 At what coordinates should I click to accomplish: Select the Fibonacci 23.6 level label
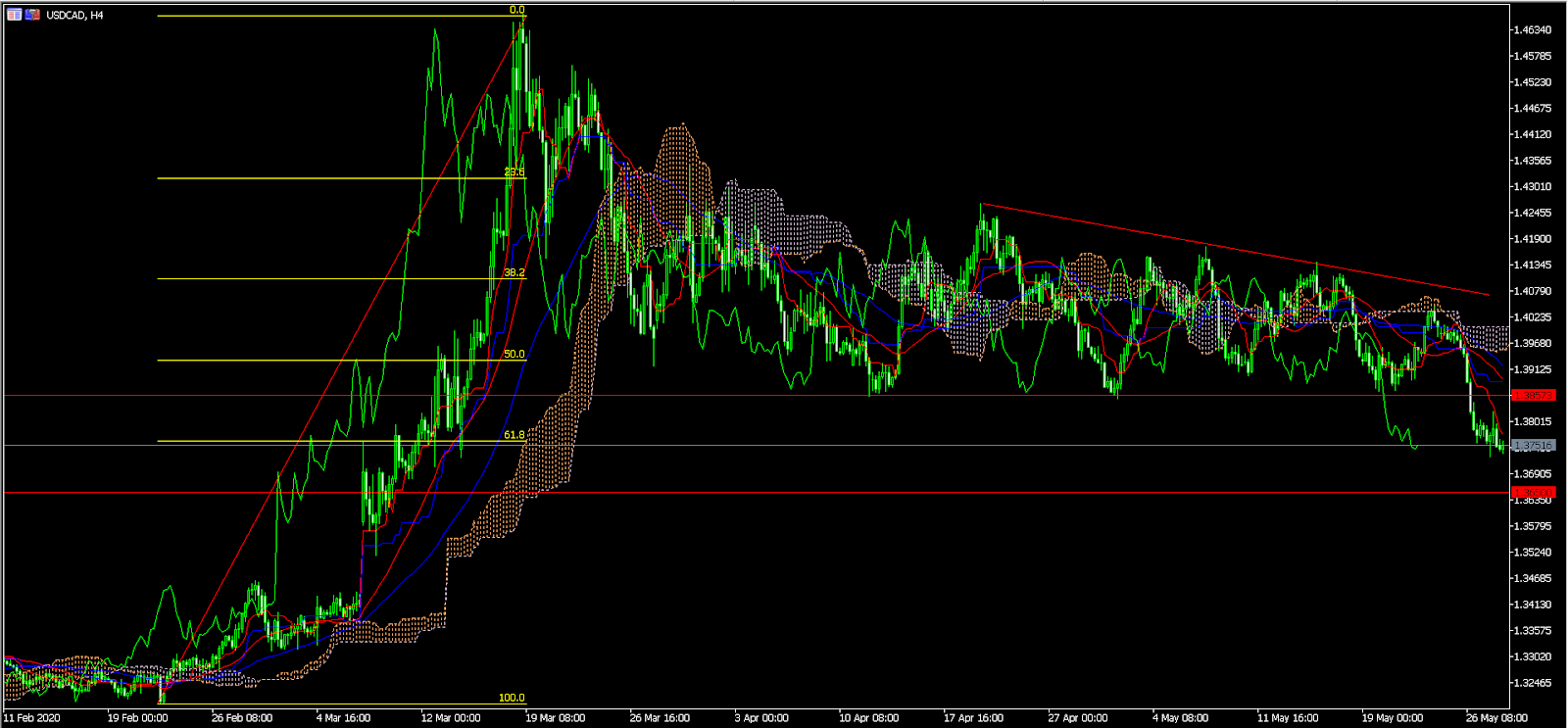(514, 172)
